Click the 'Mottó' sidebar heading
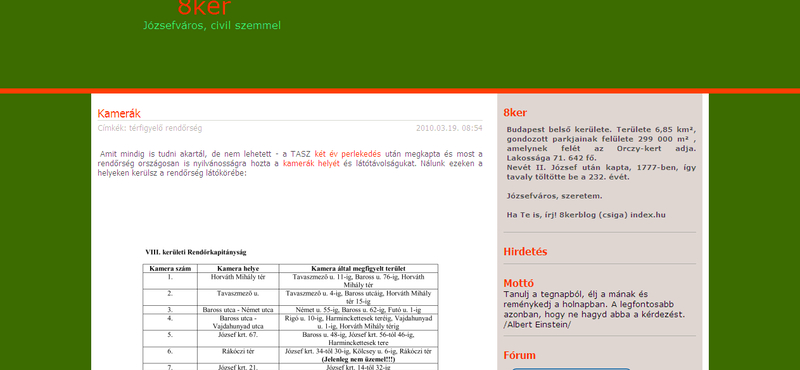Viewport: 800px width, 370px height. pyautogui.click(x=519, y=283)
